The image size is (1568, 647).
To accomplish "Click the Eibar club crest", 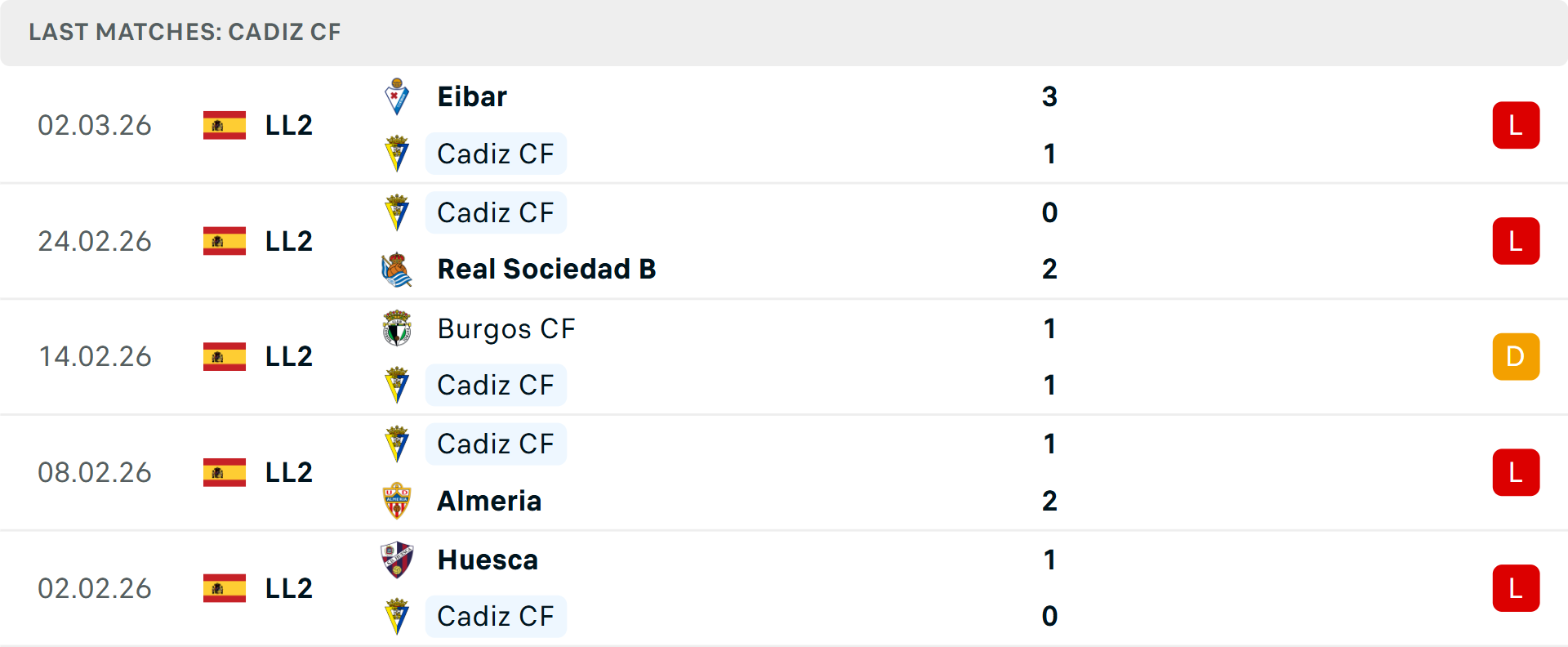I will point(397,97).
